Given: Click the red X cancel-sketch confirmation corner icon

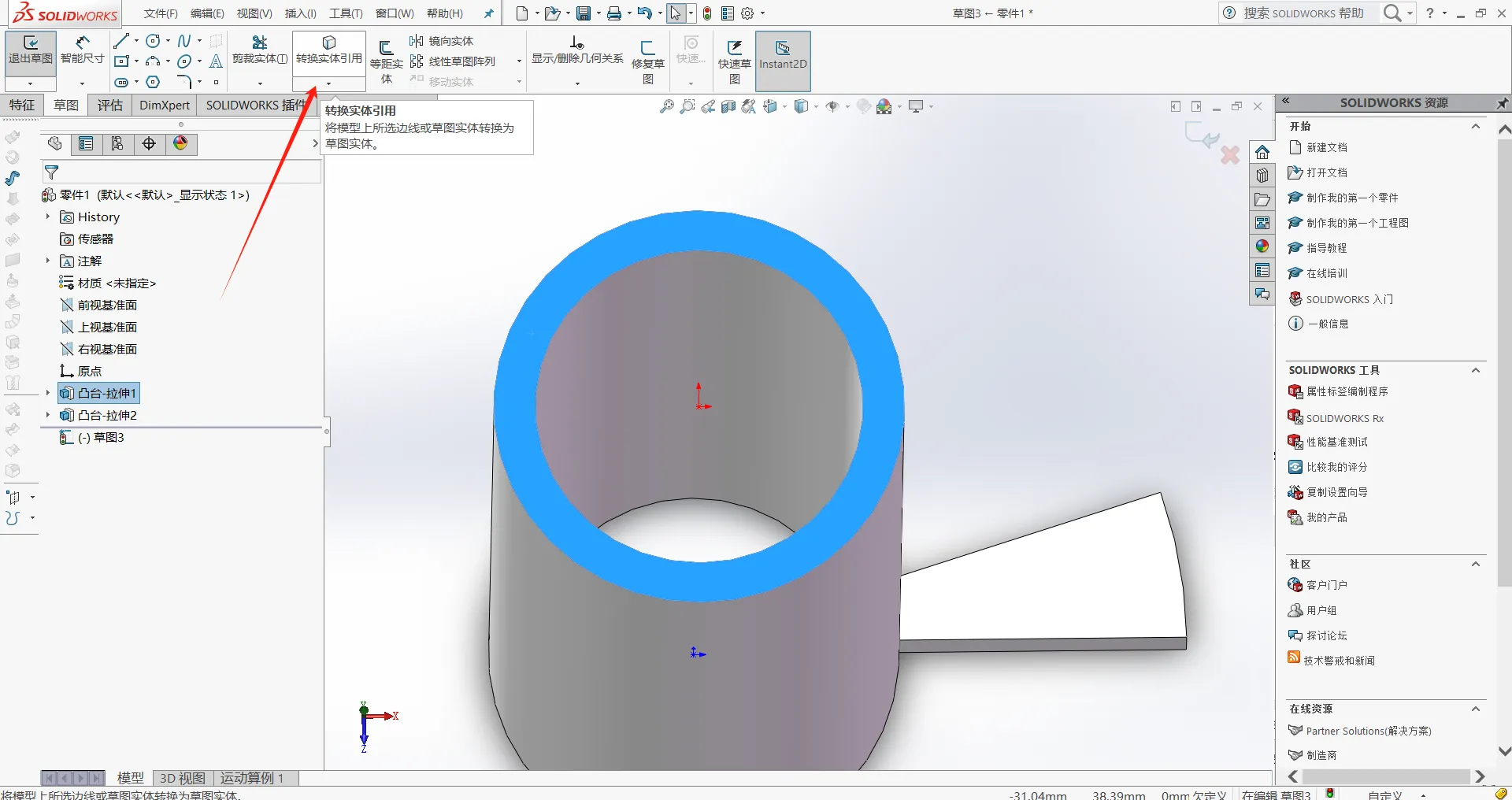Looking at the screenshot, I should tap(1230, 155).
